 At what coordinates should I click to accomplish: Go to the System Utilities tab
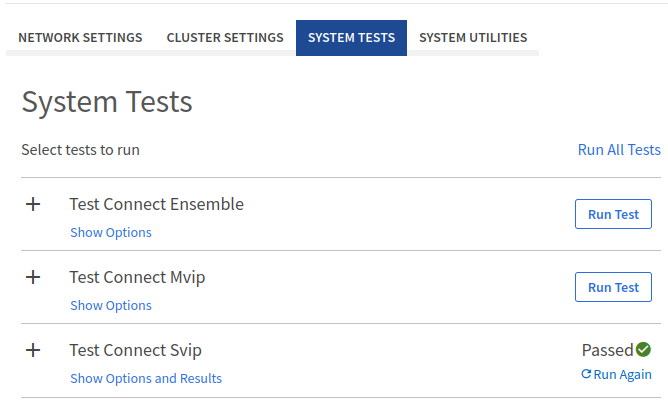coord(473,38)
